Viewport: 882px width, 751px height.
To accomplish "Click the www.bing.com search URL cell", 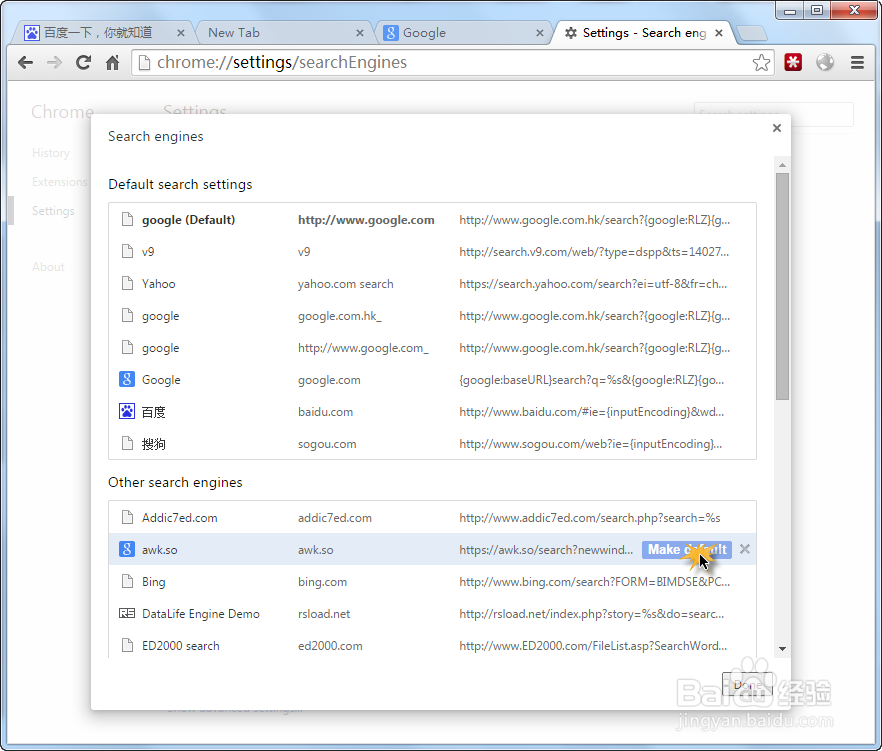I will pos(595,582).
